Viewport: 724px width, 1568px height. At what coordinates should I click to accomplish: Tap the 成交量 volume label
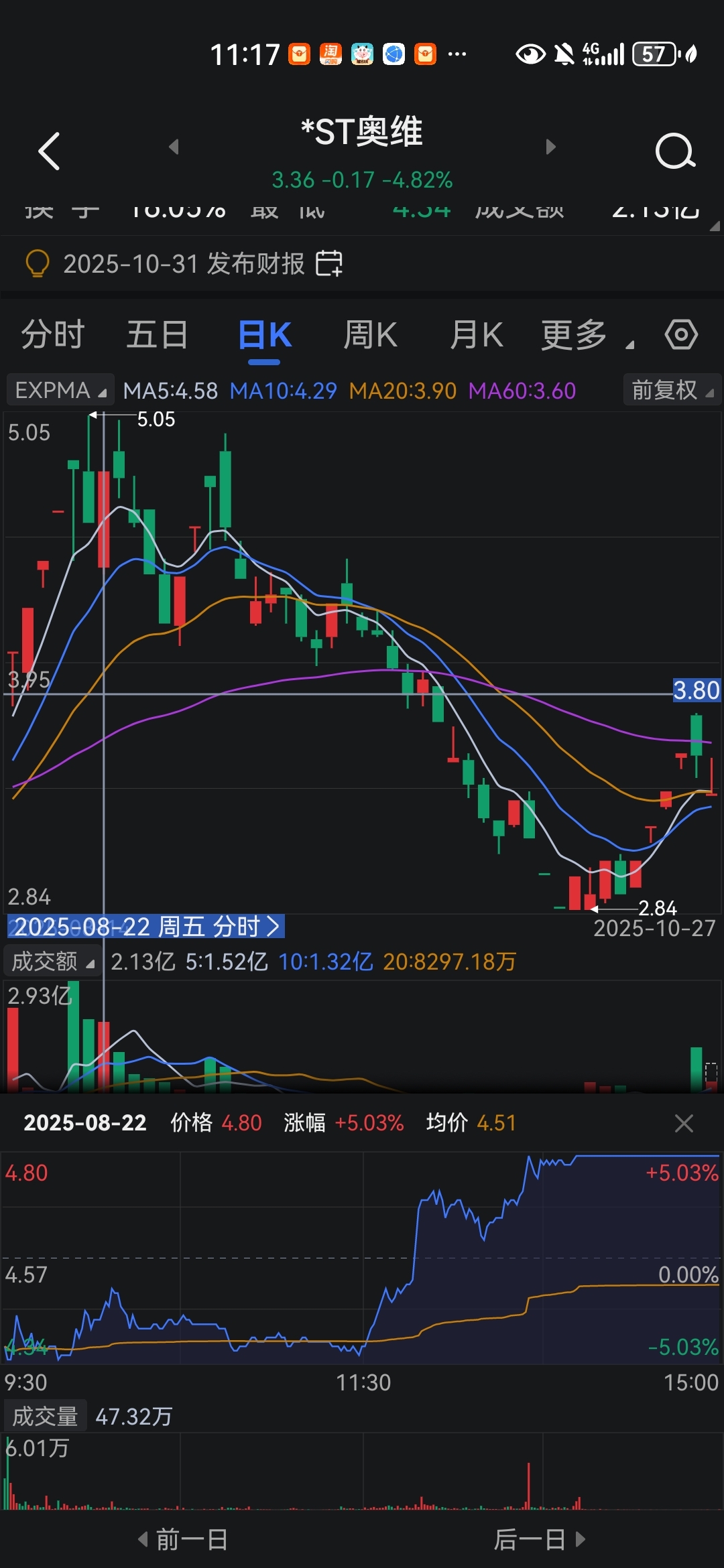(x=46, y=1417)
